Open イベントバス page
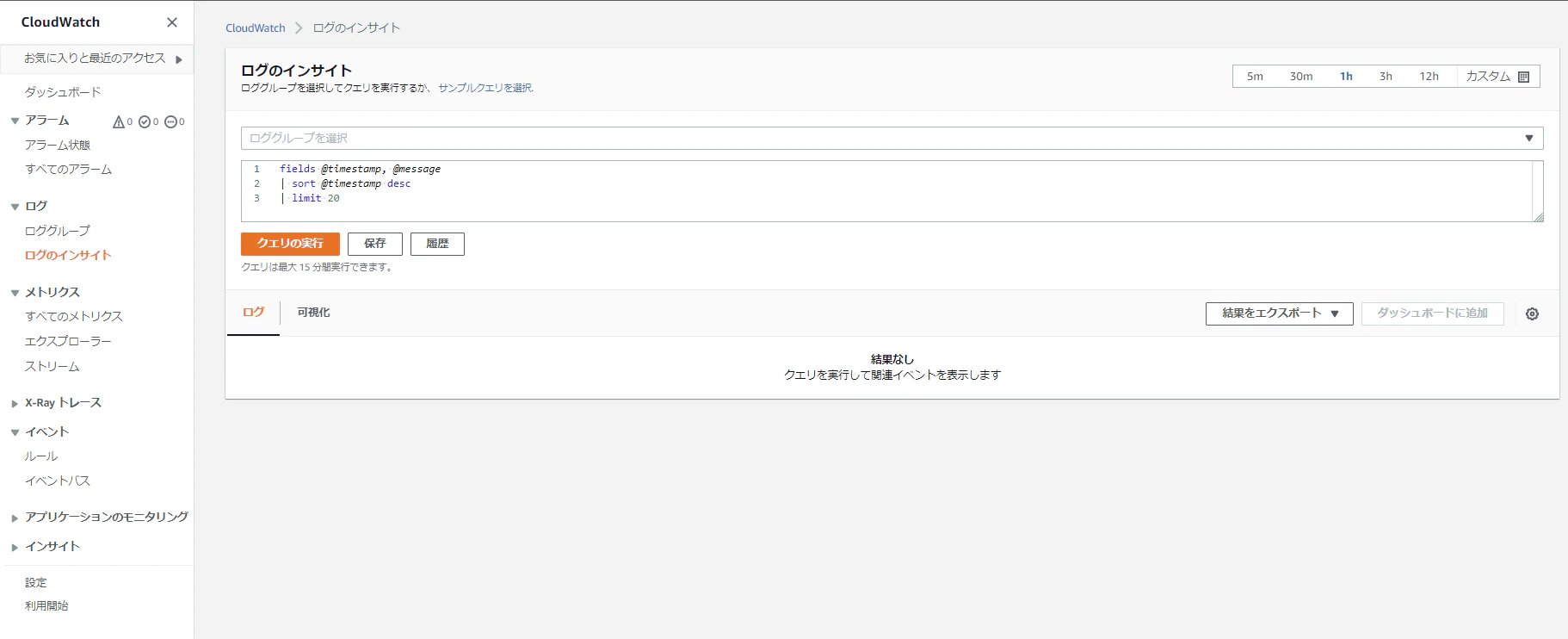The height and width of the screenshot is (639, 1568). (x=58, y=481)
